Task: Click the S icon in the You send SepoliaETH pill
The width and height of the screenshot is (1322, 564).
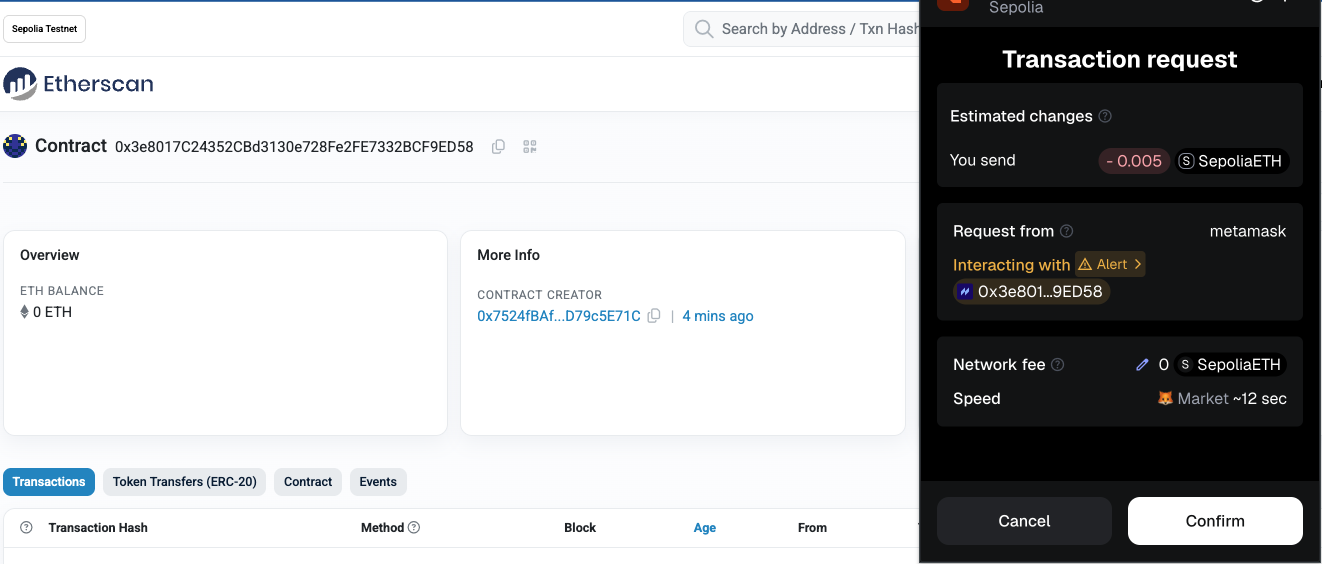Action: (1186, 161)
